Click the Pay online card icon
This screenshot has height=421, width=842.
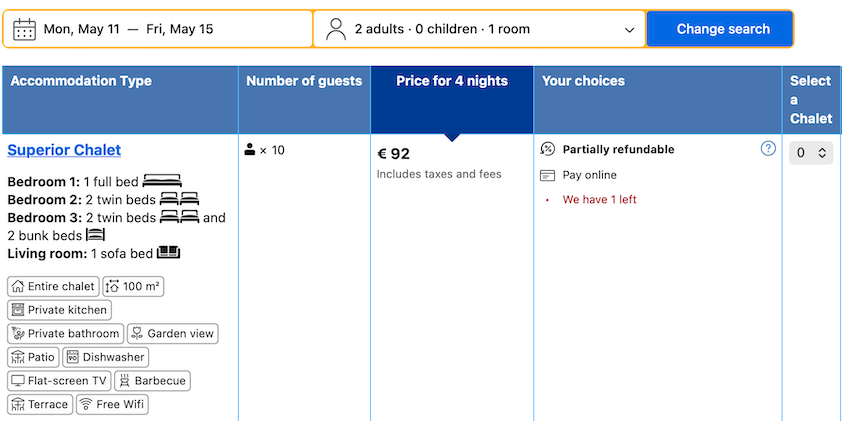(547, 175)
